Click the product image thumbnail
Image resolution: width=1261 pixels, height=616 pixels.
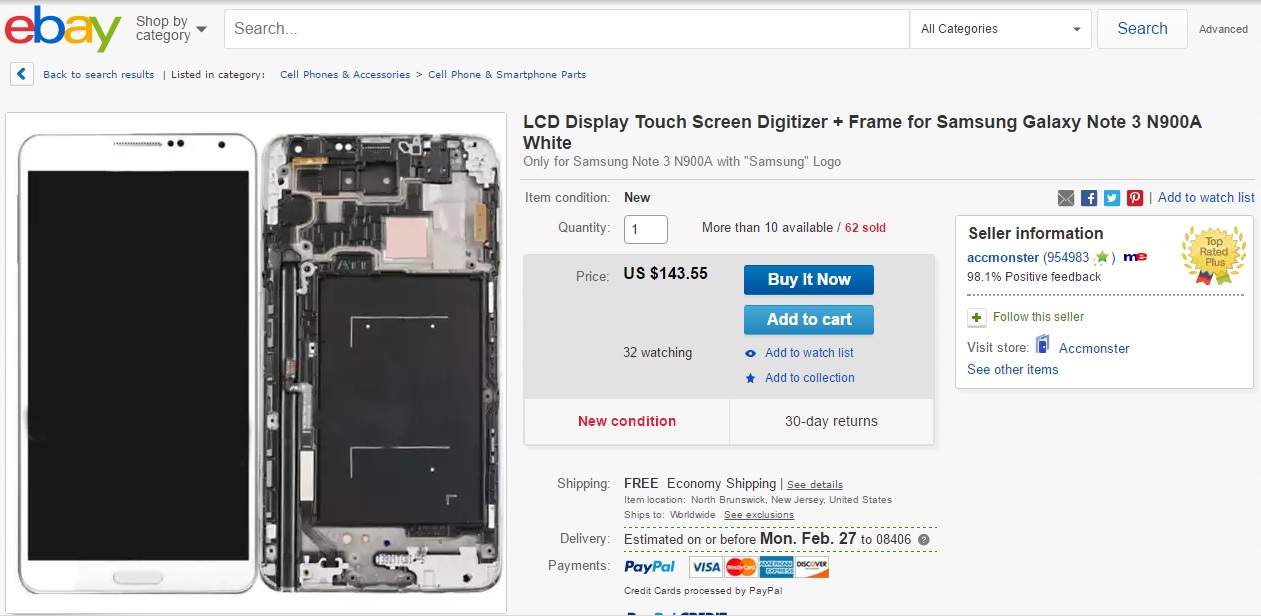(256, 362)
